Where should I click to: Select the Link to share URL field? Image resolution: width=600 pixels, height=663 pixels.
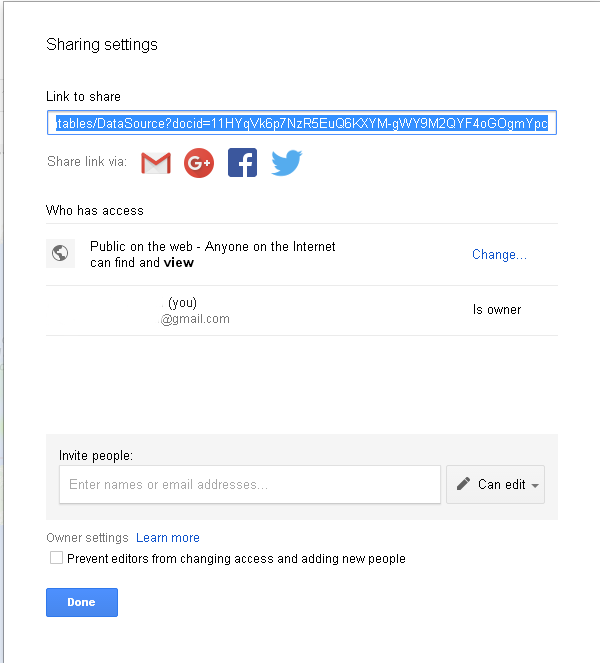(301, 123)
